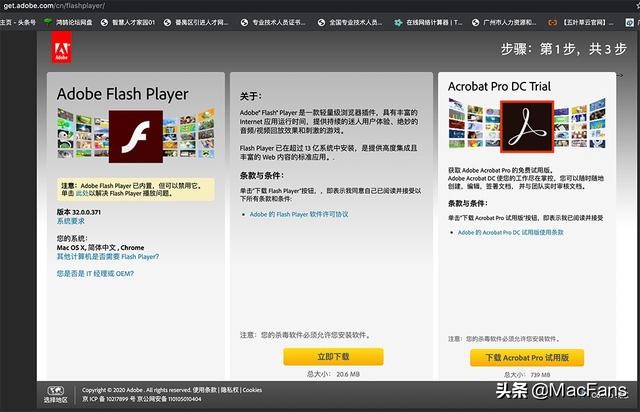This screenshot has height=412, width=640.
Task: Click the 总大小: 739 MB text
Action: [527, 374]
